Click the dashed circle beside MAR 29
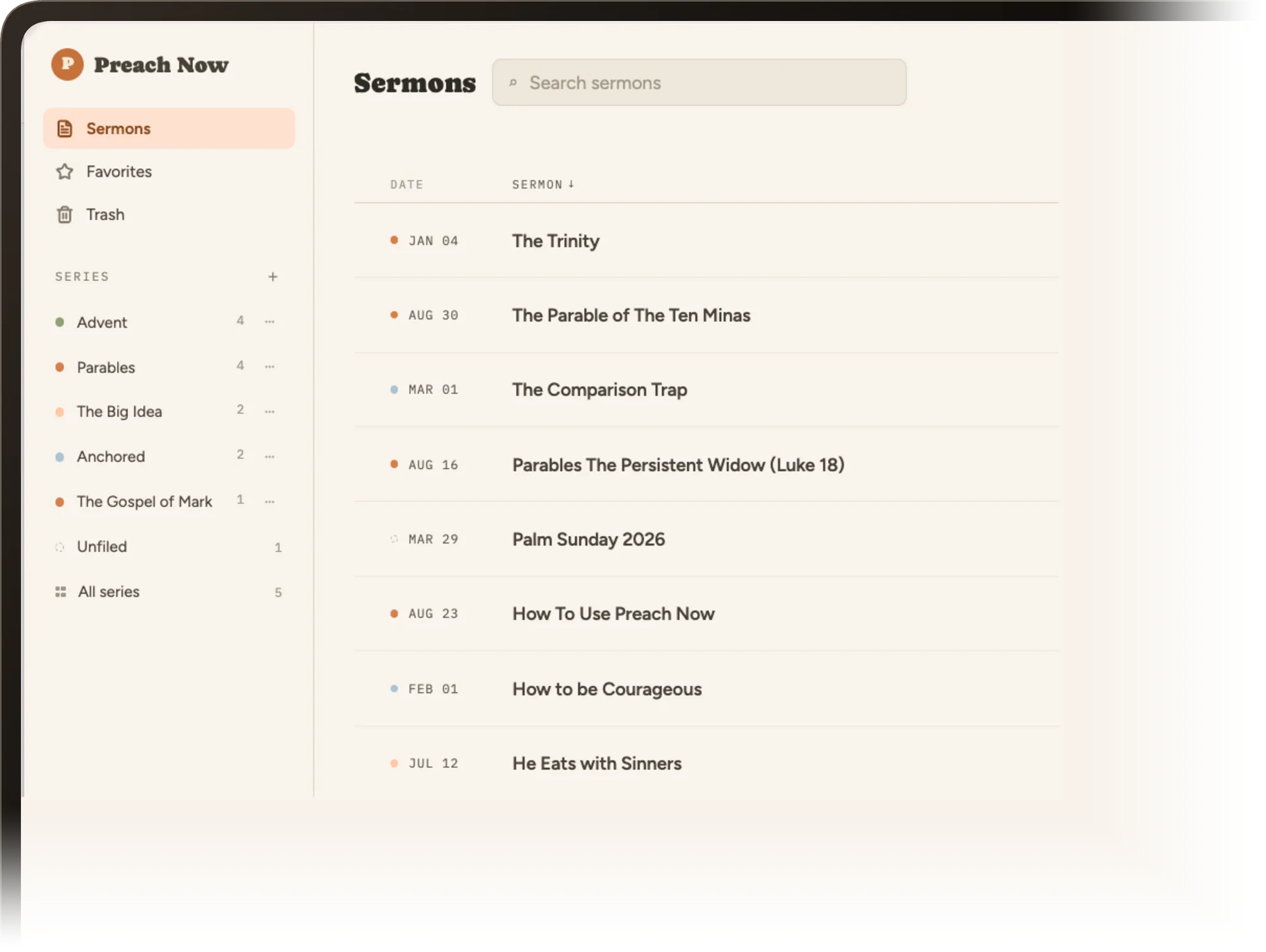 394,539
